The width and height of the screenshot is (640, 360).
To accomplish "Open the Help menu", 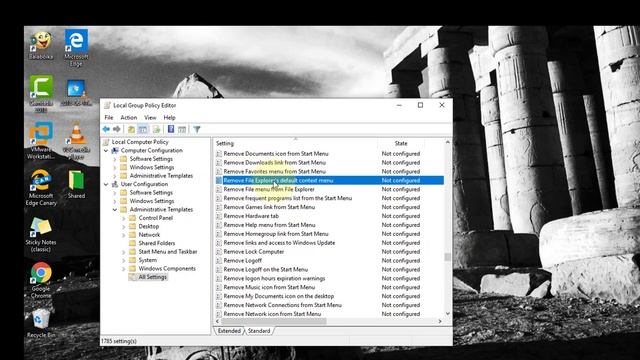I will 169,118.
